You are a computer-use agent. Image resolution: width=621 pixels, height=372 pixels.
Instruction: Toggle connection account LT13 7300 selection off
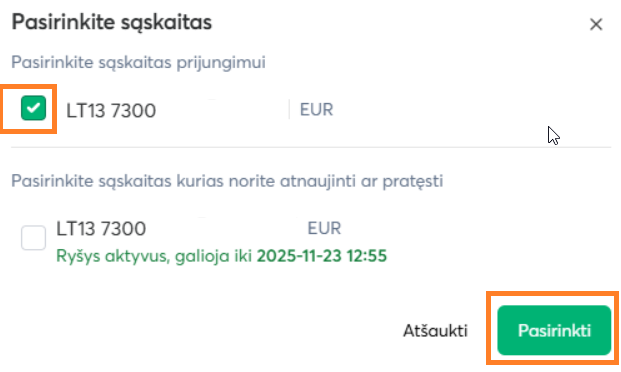(33, 108)
